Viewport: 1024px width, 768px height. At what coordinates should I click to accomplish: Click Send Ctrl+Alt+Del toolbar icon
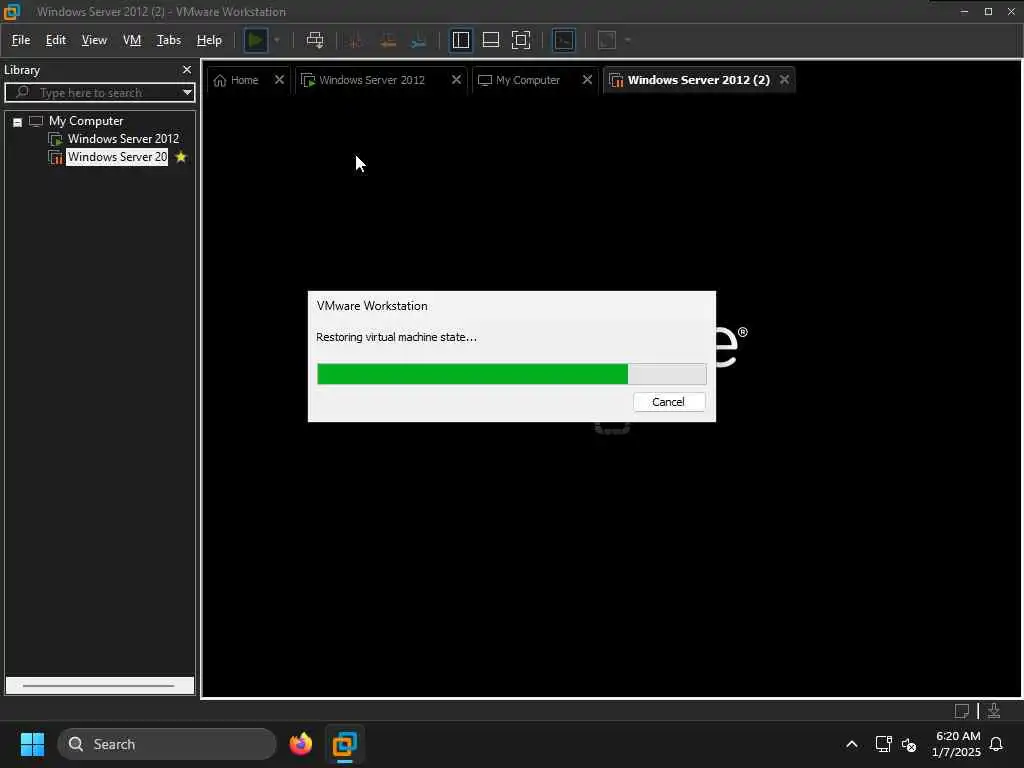[x=315, y=40]
